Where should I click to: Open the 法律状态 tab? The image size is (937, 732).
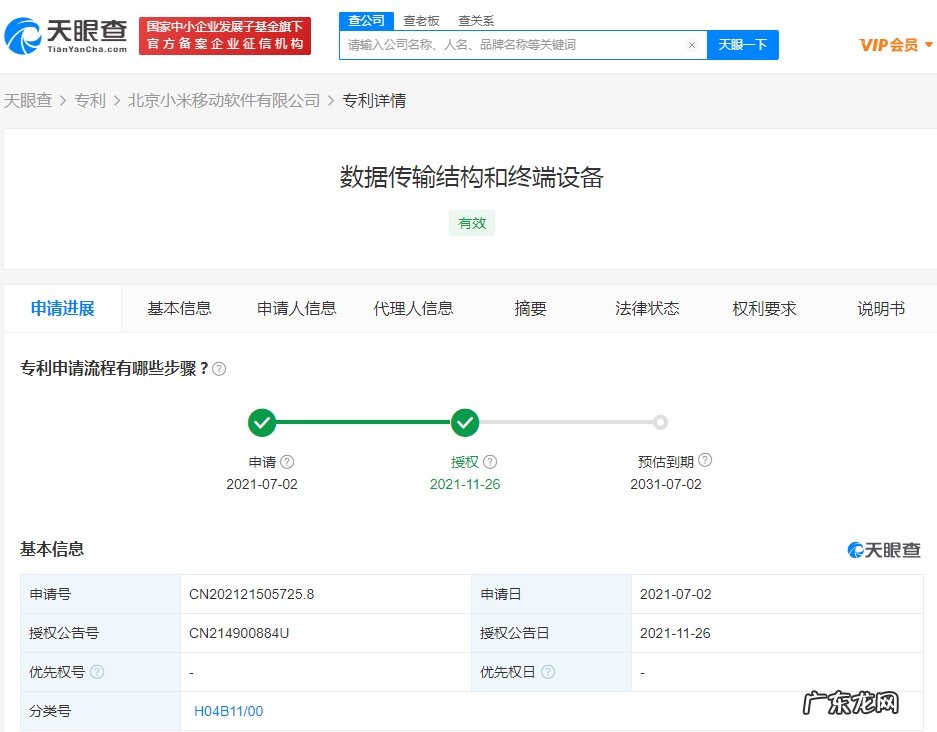647,309
